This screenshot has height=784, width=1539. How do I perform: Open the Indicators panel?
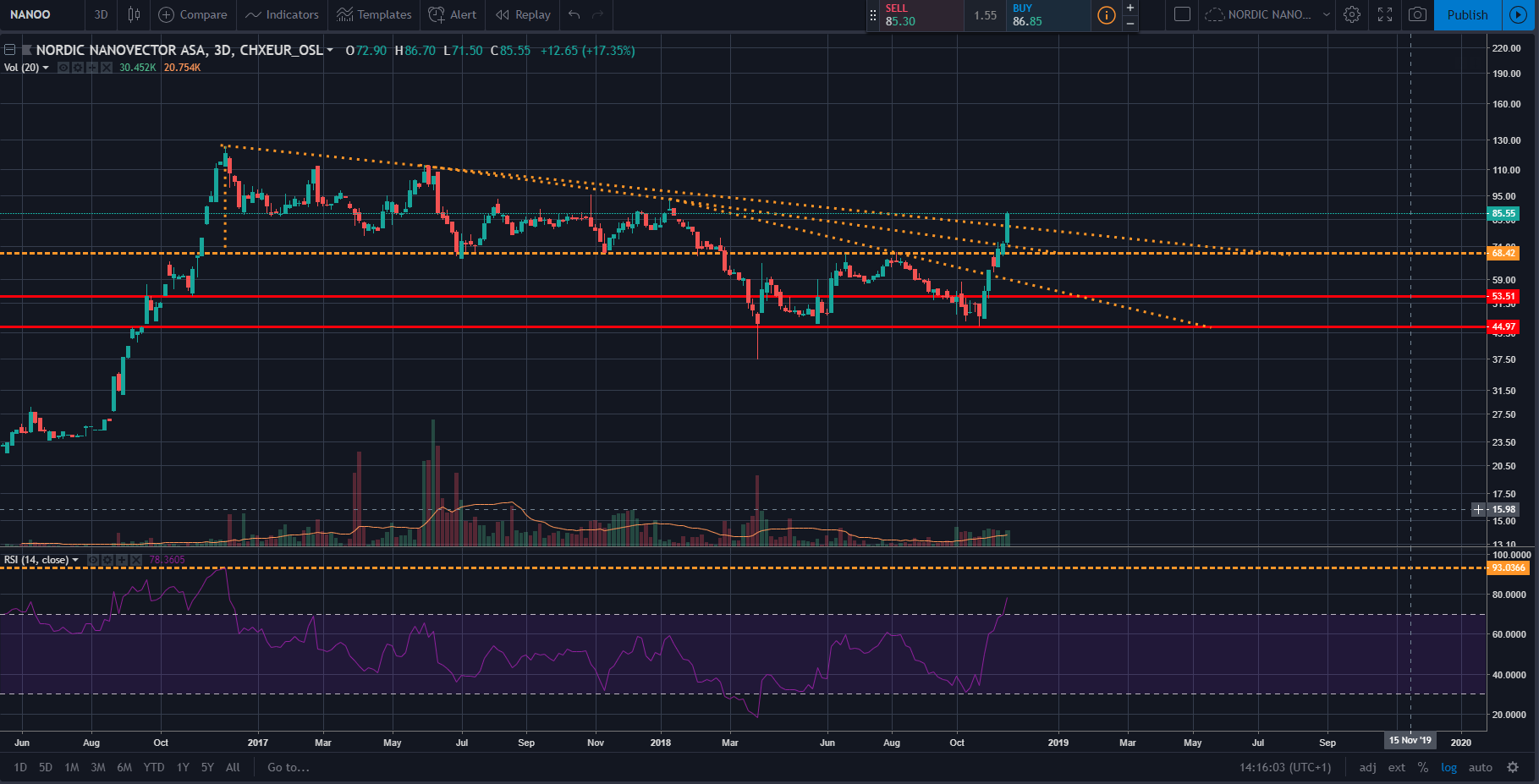[x=282, y=14]
